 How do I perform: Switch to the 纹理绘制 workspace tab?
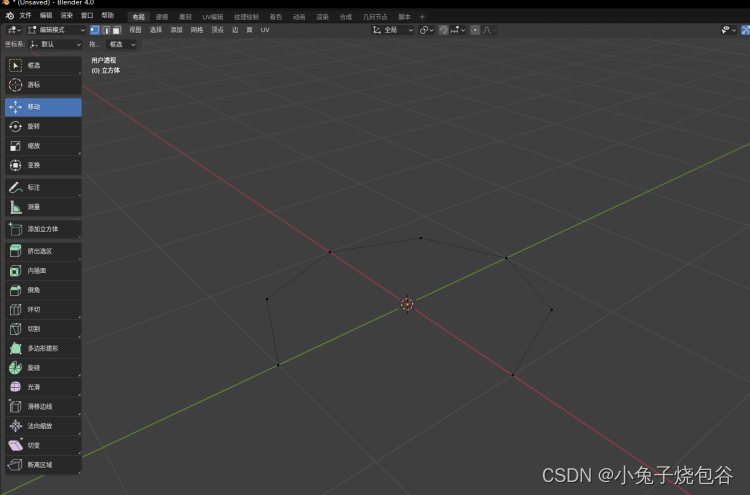tap(246, 17)
